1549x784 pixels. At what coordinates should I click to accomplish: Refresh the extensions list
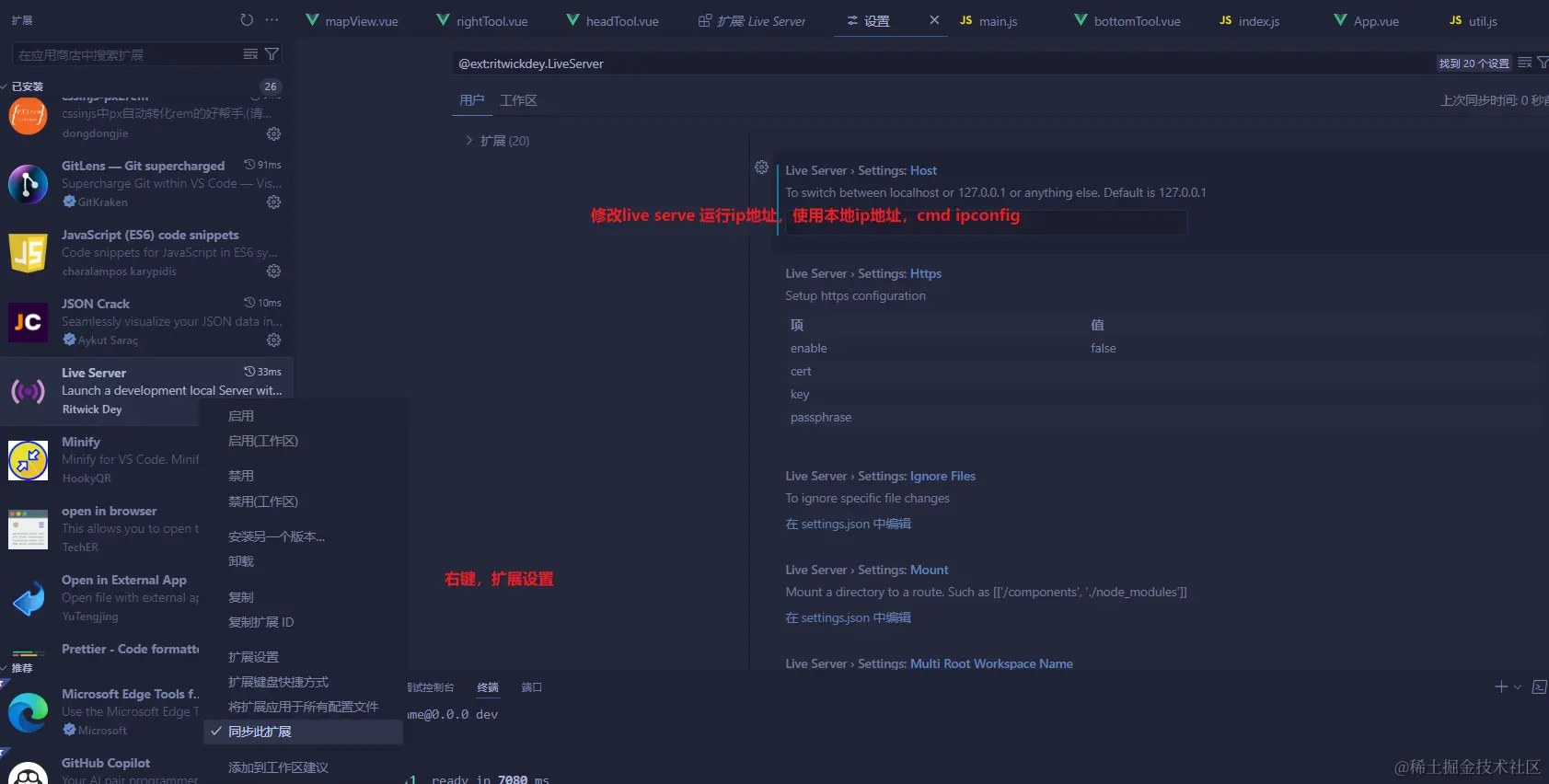(x=247, y=19)
